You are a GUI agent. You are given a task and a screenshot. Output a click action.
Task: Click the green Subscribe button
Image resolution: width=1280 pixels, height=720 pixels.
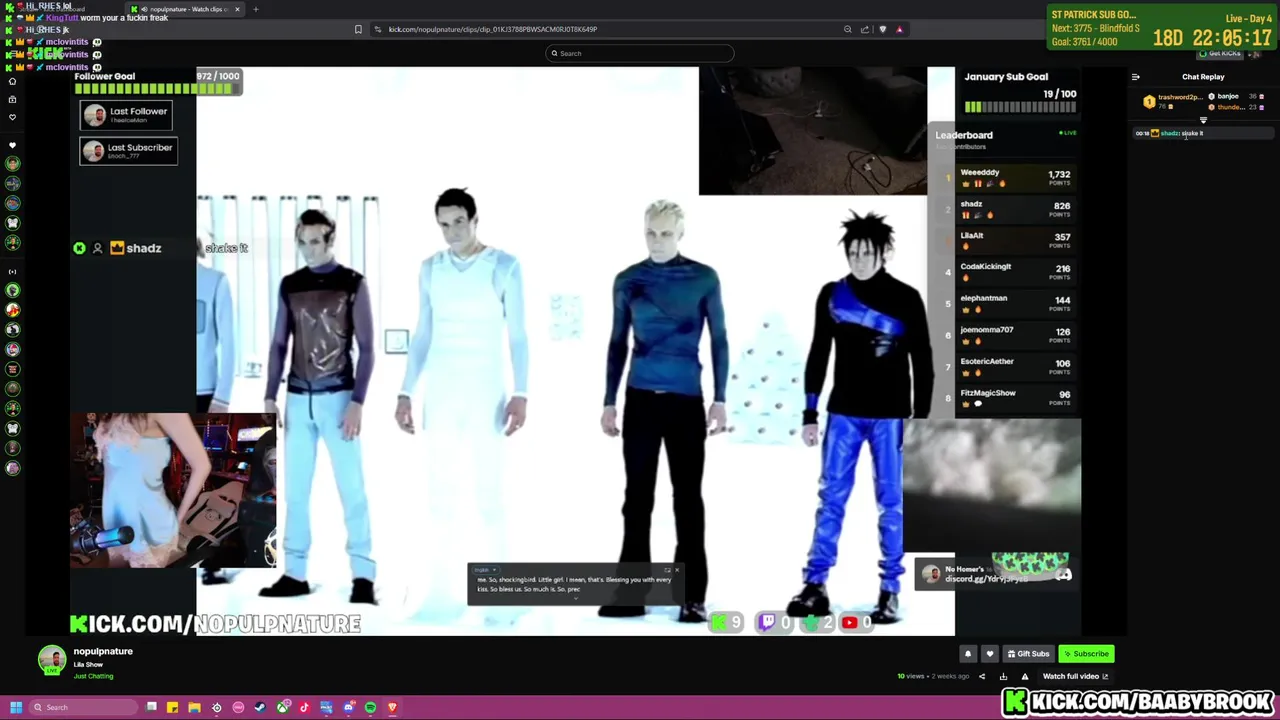point(1086,654)
